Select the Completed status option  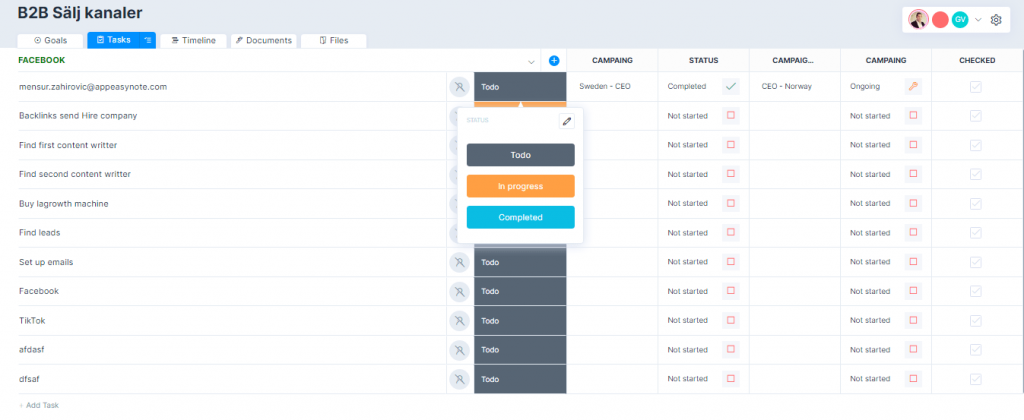(520, 218)
